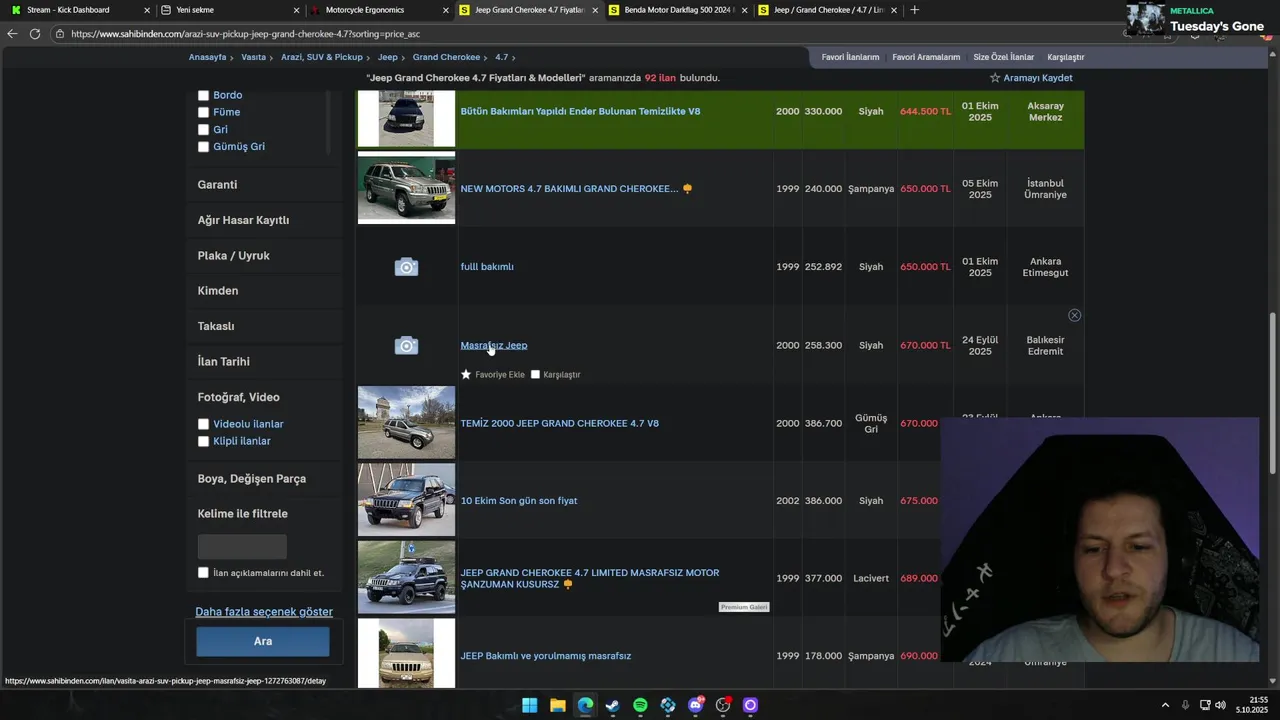Close the Yeni sekme tab
Viewport: 1280px width, 720px height.
[296, 10]
